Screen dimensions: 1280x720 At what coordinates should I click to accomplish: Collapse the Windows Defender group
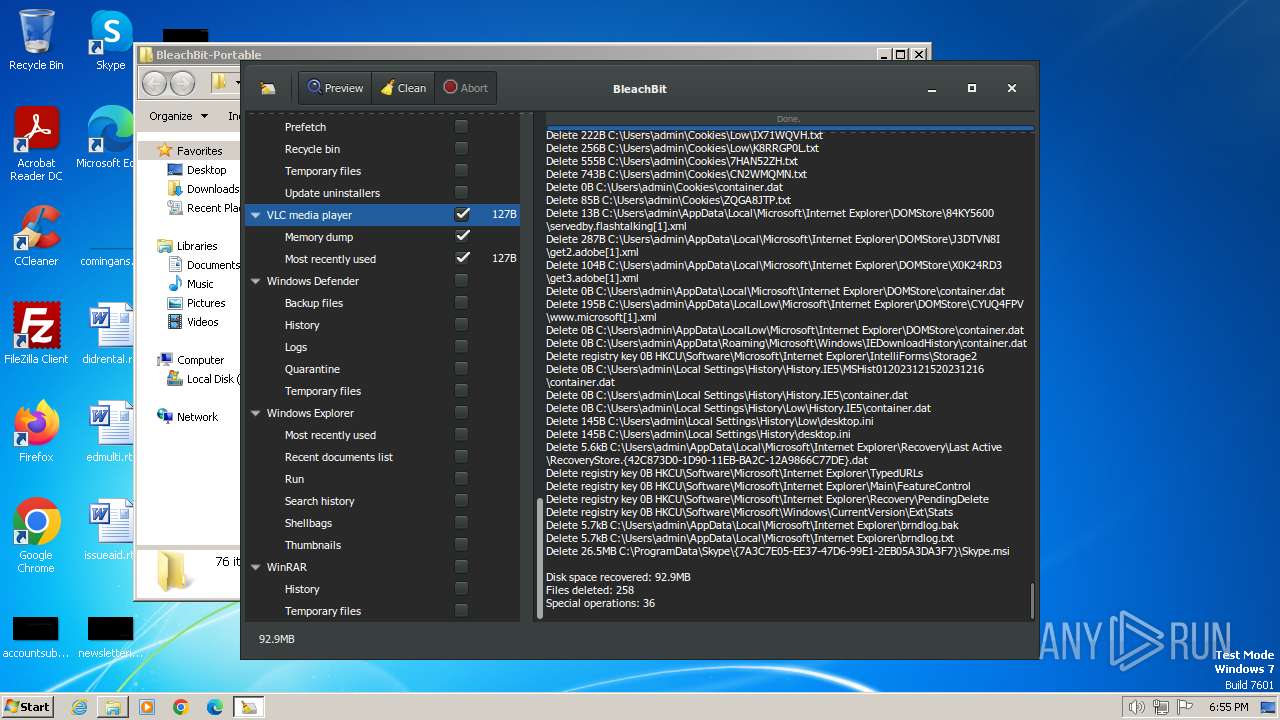(x=256, y=281)
